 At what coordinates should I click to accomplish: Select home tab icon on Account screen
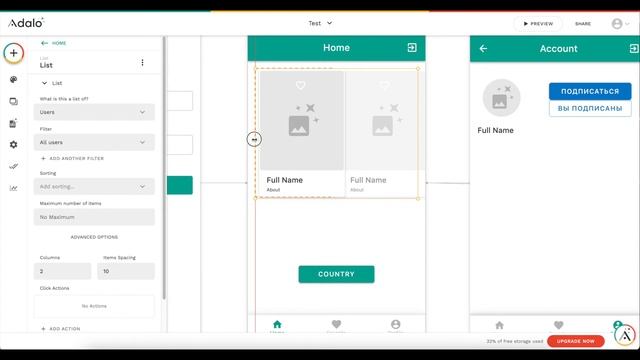point(500,325)
